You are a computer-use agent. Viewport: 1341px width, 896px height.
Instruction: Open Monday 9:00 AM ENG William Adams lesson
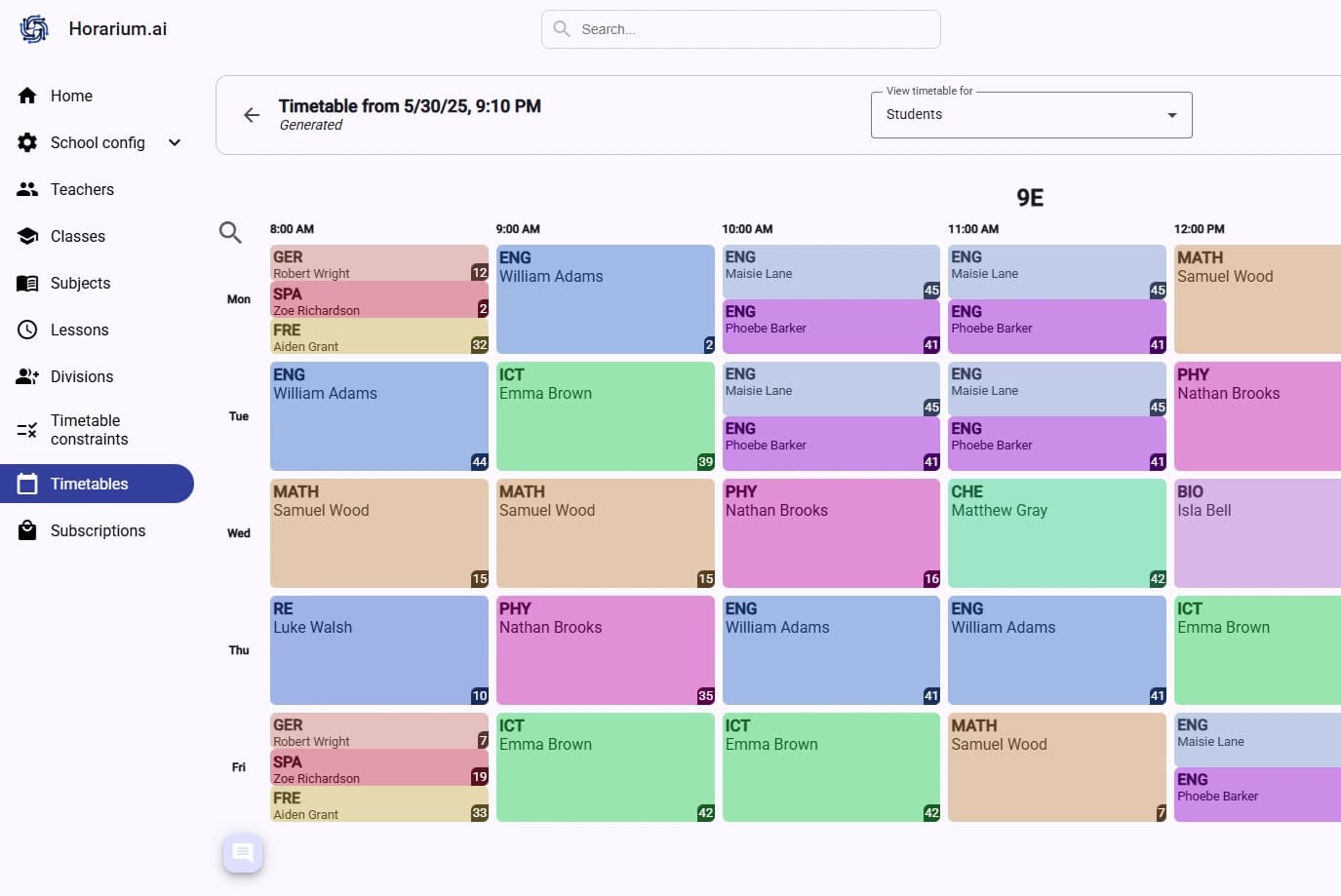605,299
